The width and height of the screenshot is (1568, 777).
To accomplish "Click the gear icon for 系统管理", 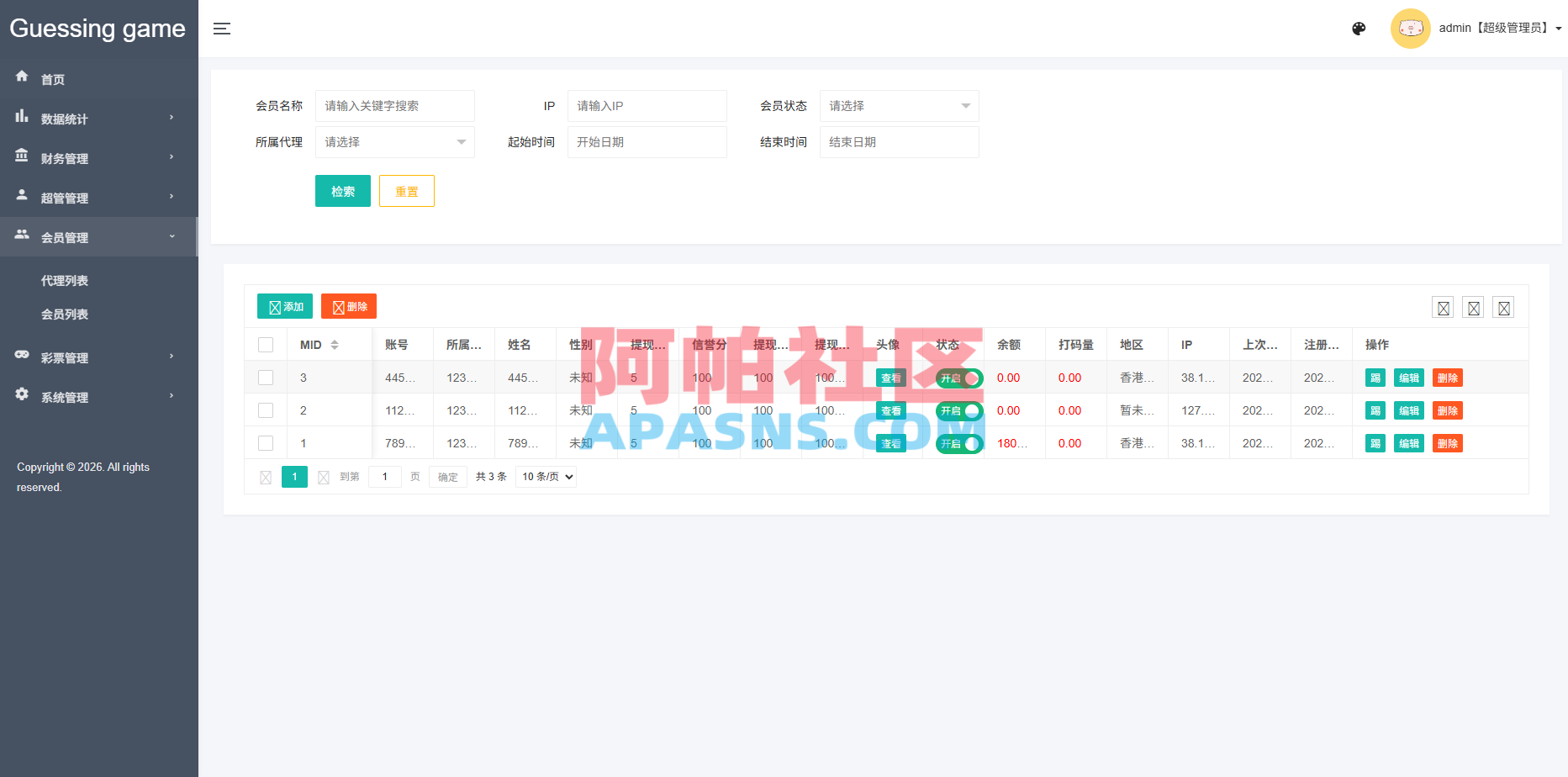I will 22,394.
